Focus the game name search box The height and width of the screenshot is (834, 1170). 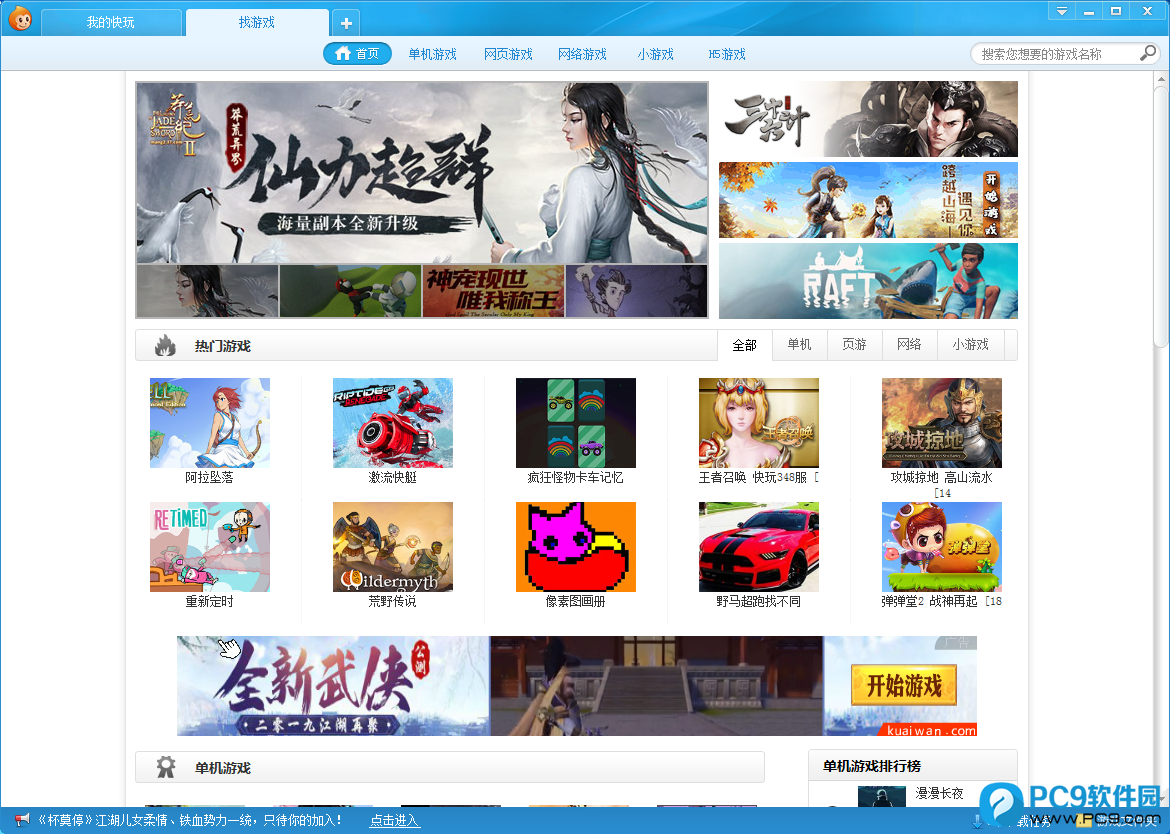(1058, 54)
